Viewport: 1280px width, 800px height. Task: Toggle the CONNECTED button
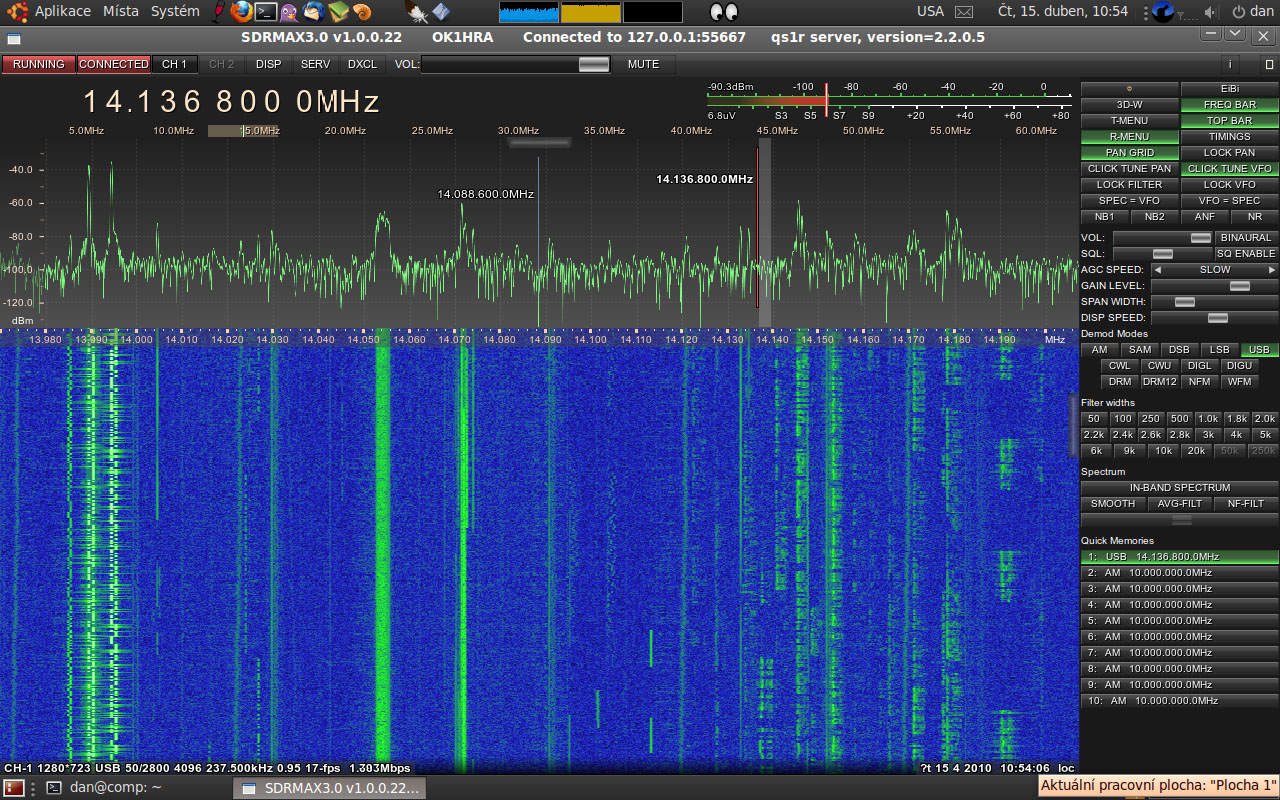114,64
